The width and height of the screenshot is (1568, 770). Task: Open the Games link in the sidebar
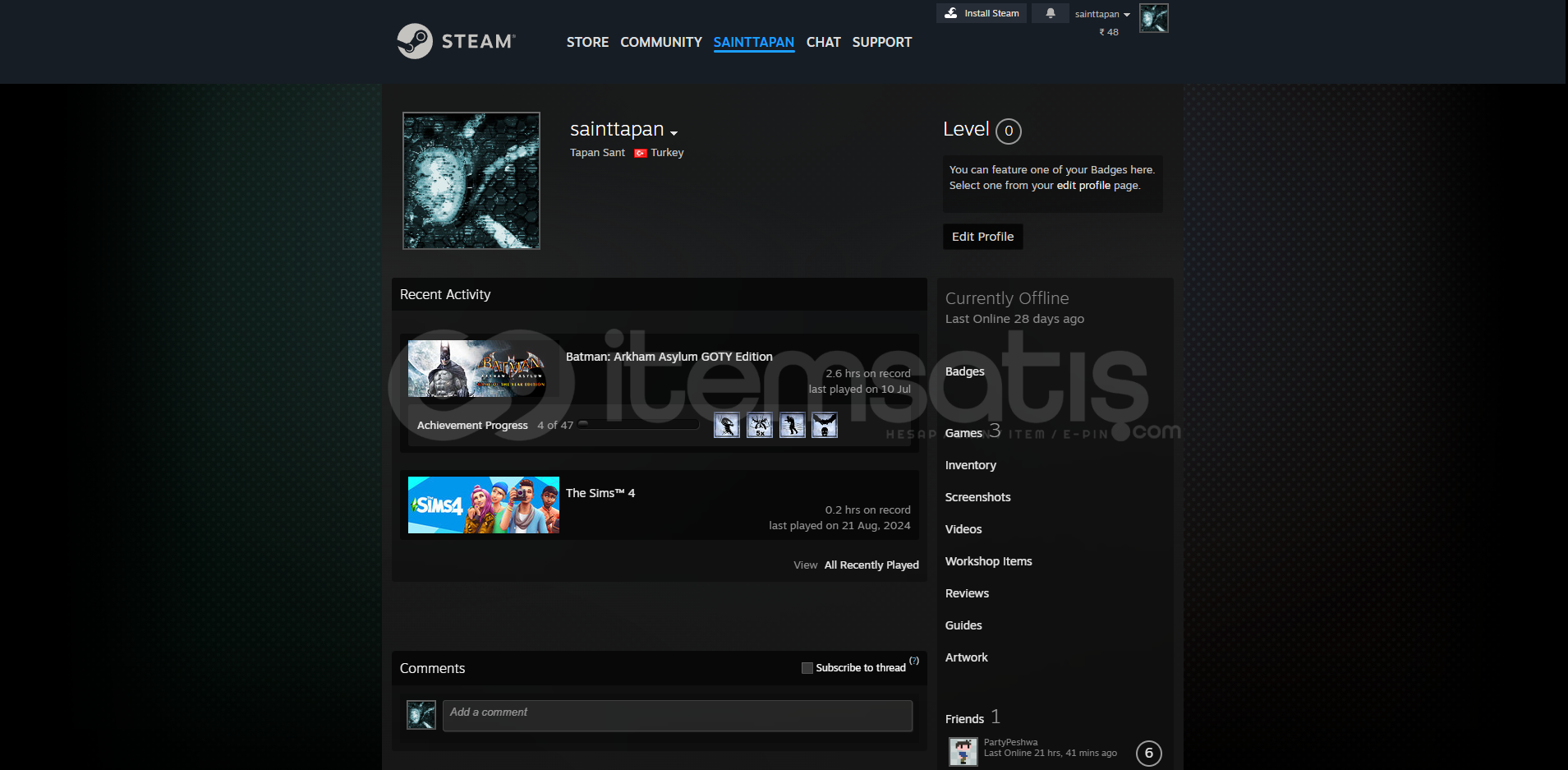point(963,433)
